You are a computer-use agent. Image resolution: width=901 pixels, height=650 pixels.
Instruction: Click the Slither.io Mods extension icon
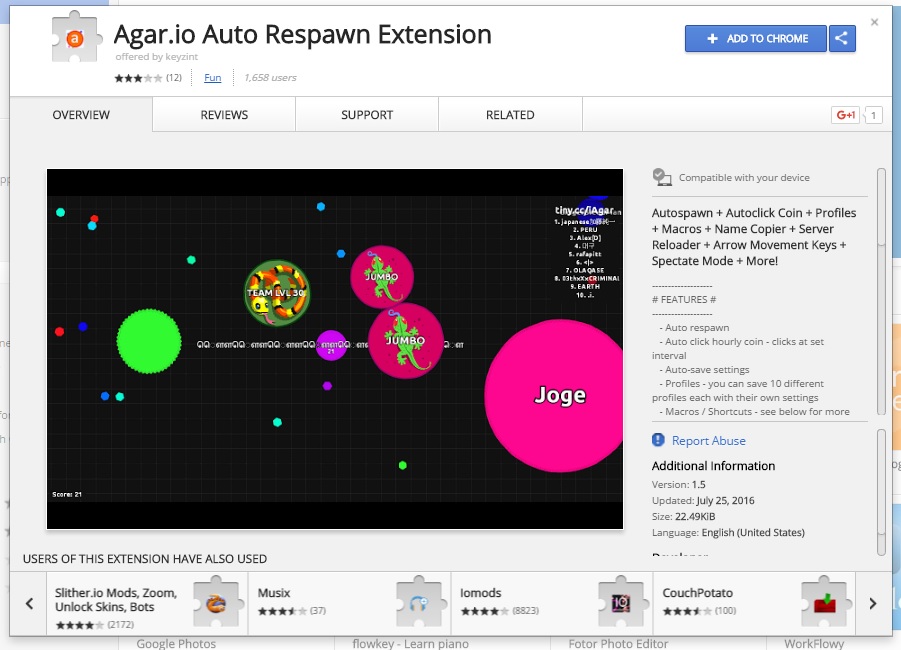216,603
